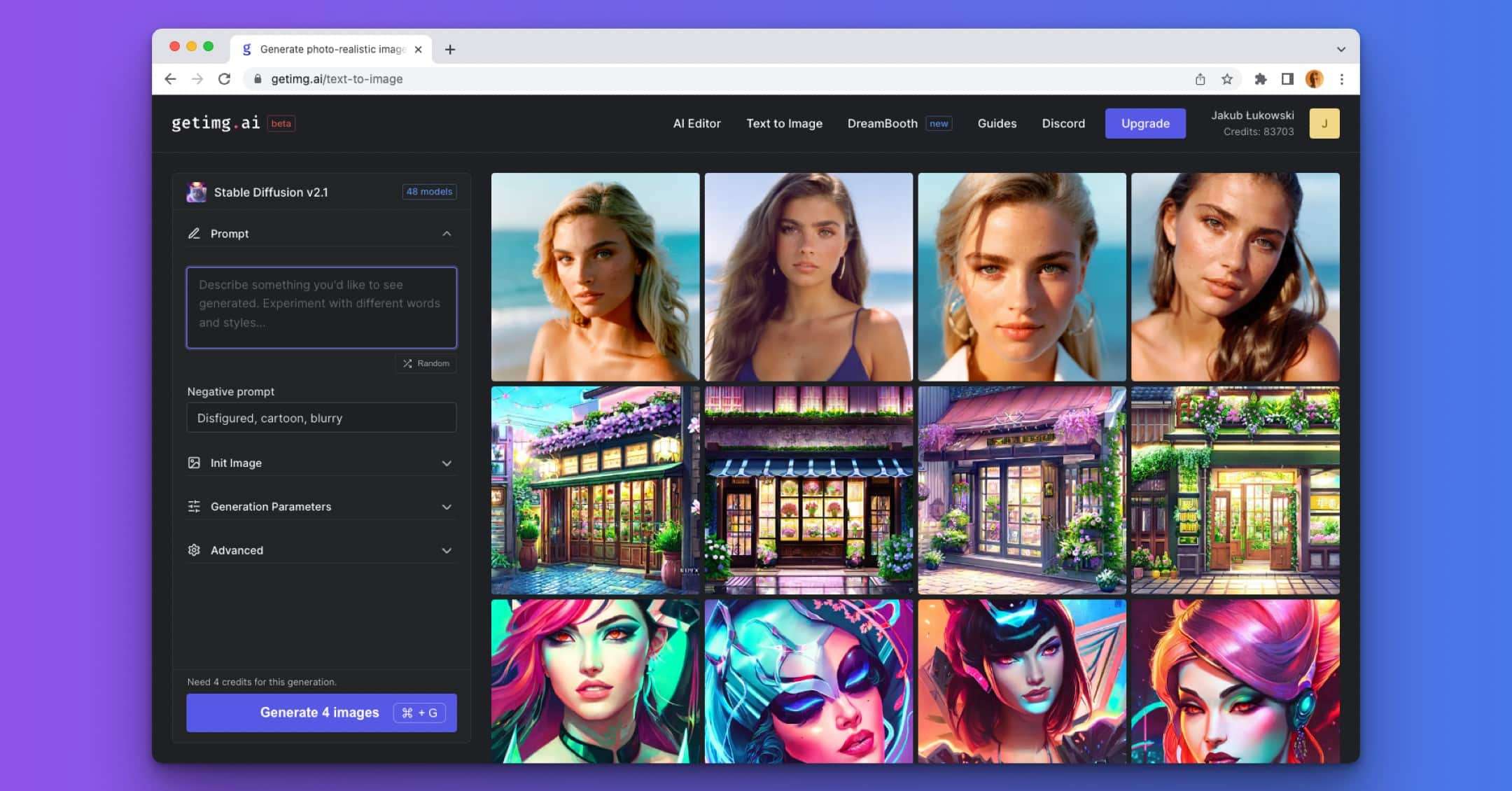Image resolution: width=1512 pixels, height=791 pixels.
Task: Open the browser extensions puzzle icon
Action: (x=1260, y=79)
